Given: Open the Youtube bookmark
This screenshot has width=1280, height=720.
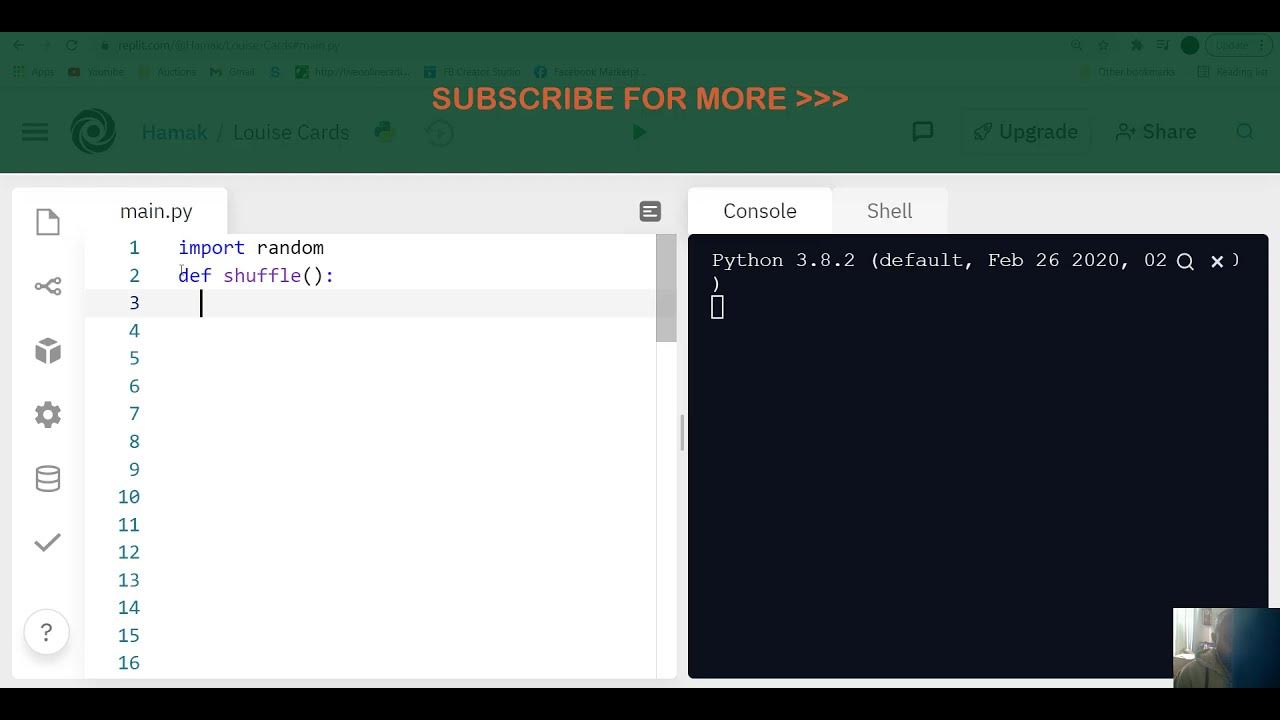Looking at the screenshot, I should click(96, 72).
